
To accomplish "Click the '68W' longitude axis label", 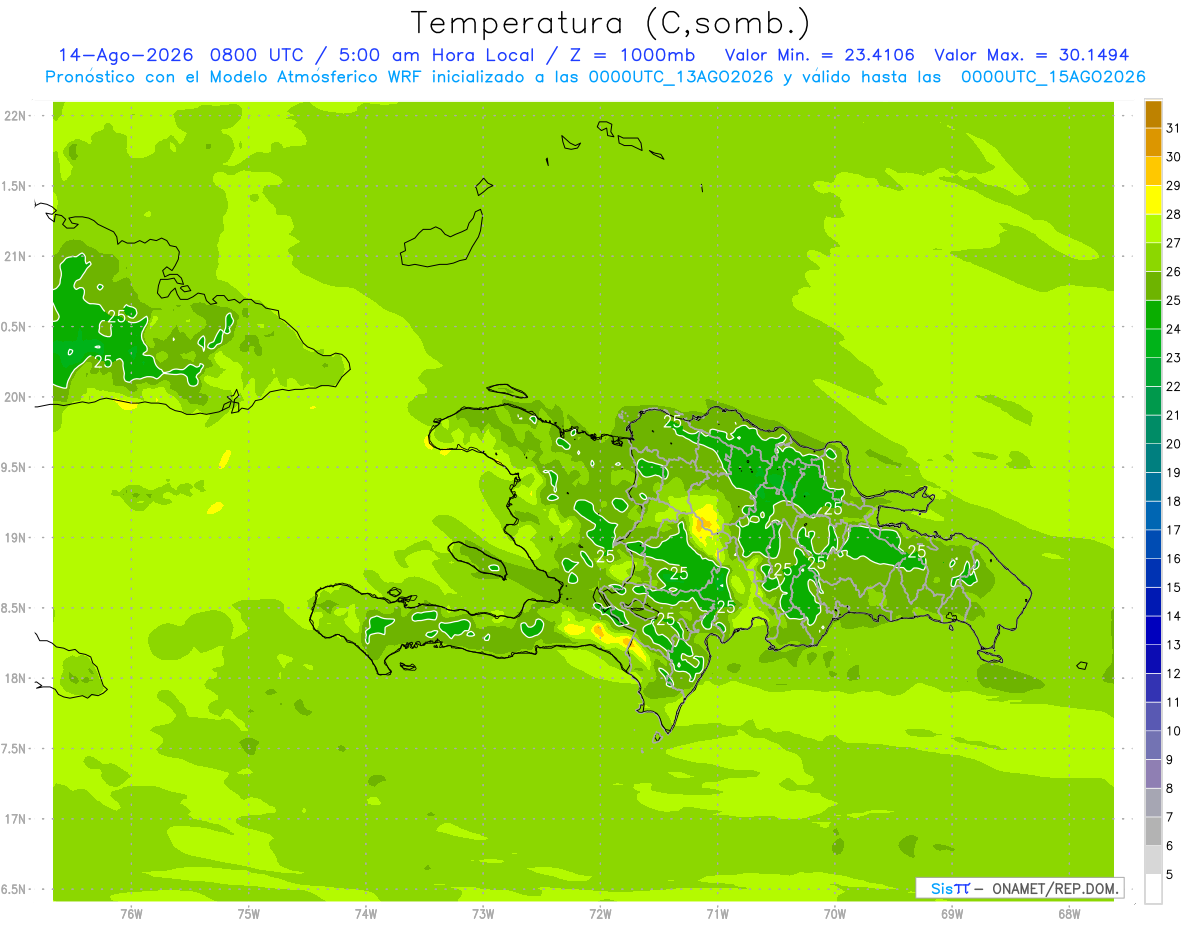I will (1069, 914).
